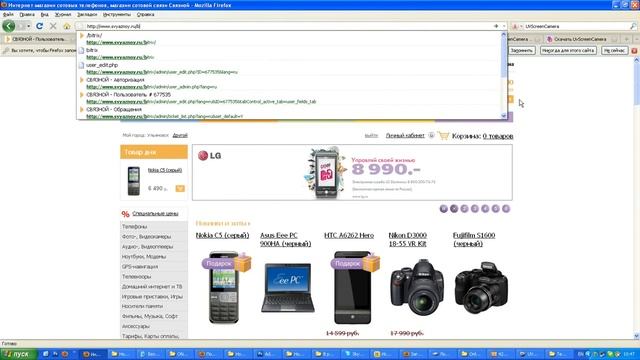The image size is (640, 360).
Task: Open the Nokia C5 product-of-the-day link
Action: tap(164, 170)
